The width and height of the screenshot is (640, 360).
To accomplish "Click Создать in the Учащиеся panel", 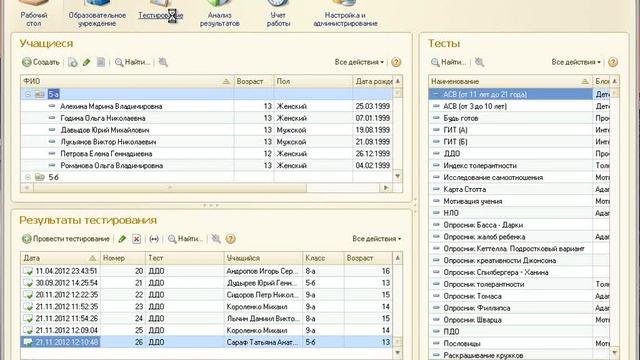I will pyautogui.click(x=41, y=62).
